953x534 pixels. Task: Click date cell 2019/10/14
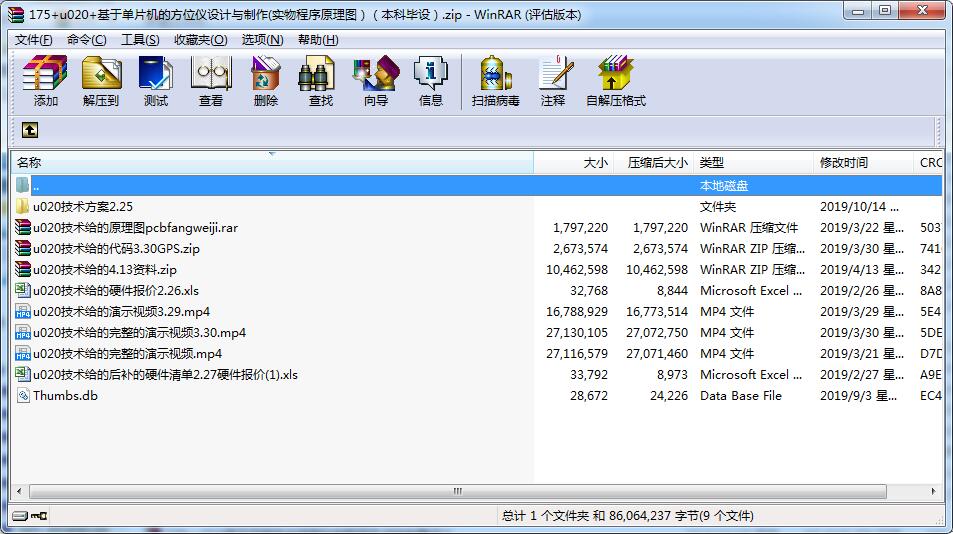(859, 207)
